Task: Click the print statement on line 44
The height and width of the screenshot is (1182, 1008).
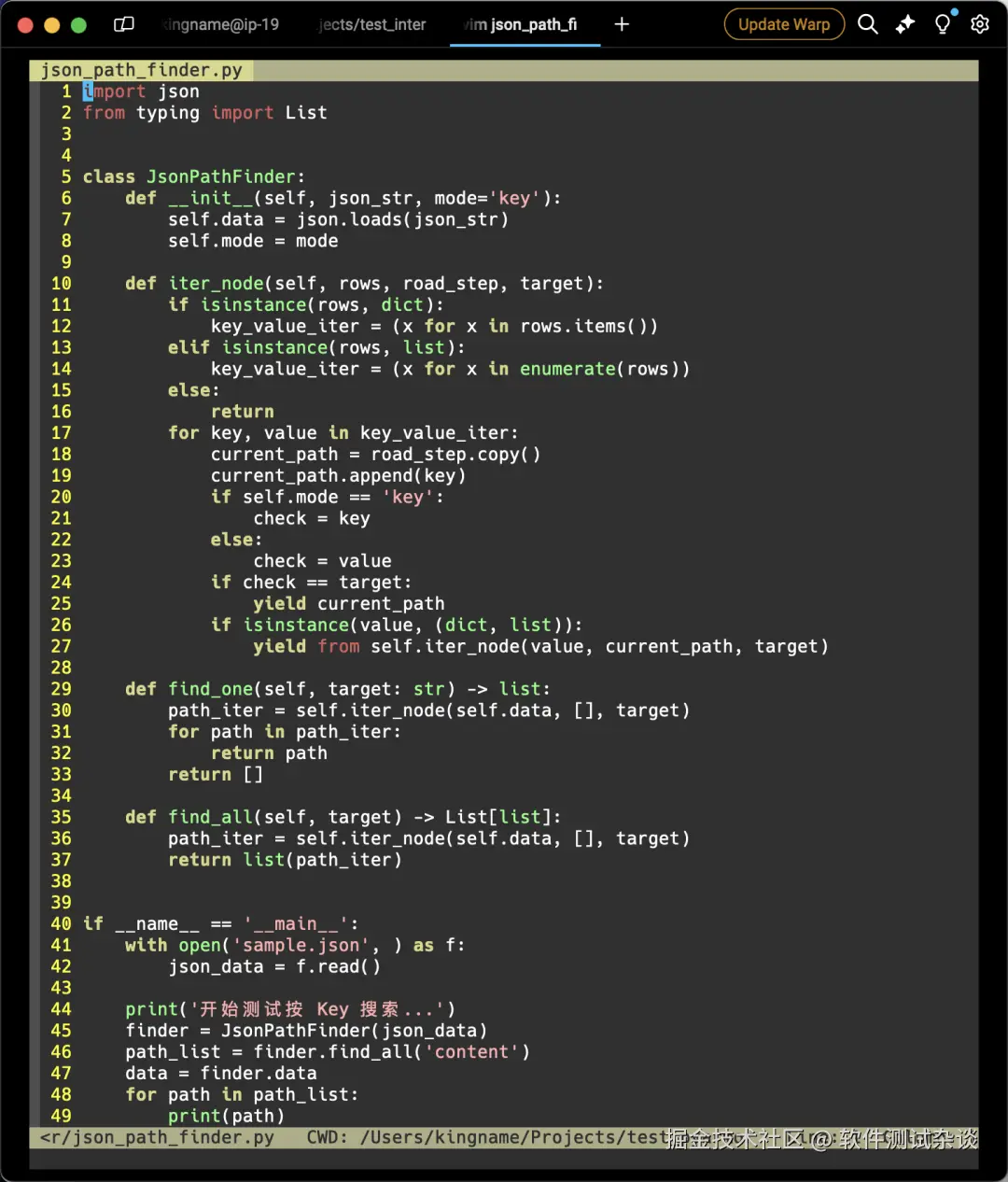Action: (x=290, y=1009)
